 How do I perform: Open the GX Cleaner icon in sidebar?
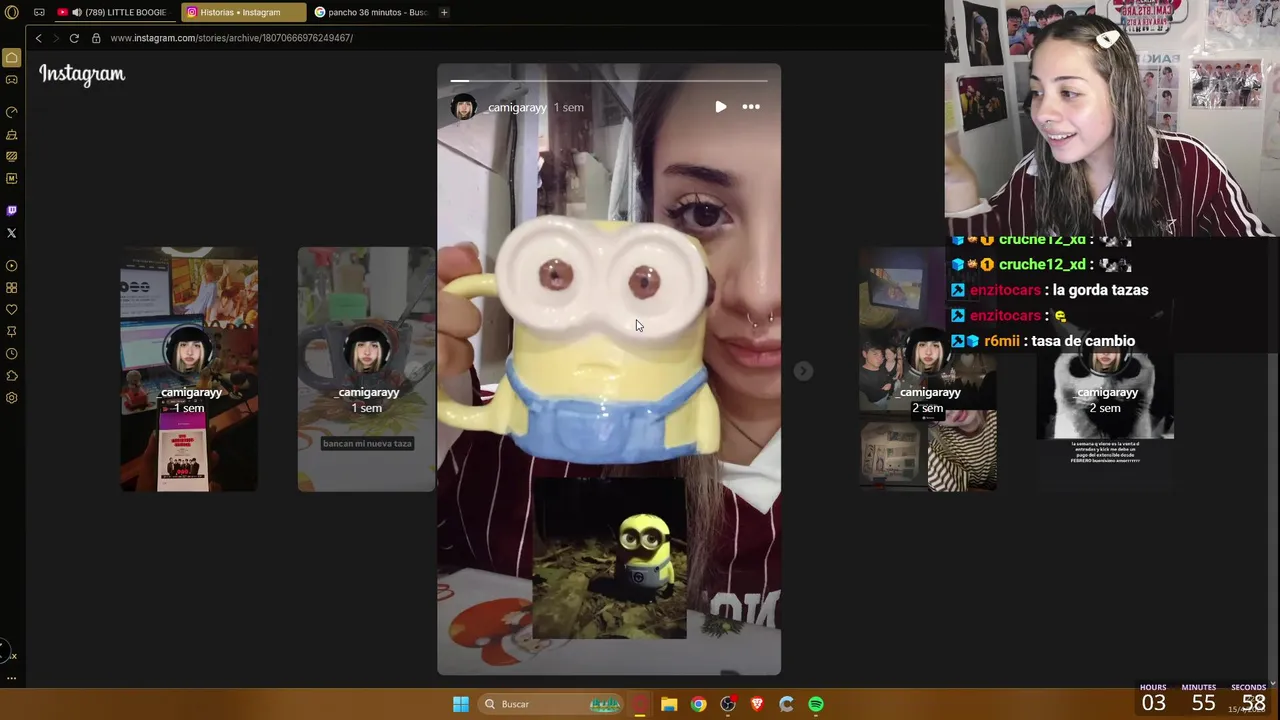point(12,134)
